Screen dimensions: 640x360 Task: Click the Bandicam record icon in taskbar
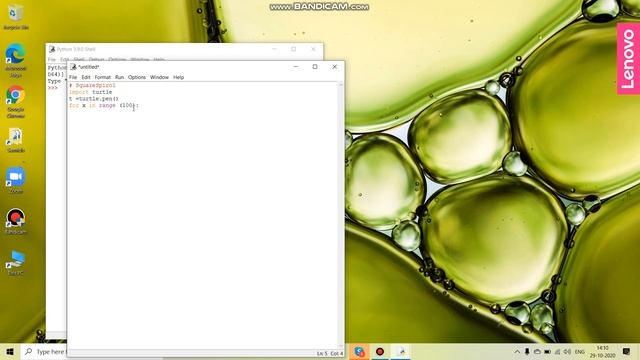point(380,351)
